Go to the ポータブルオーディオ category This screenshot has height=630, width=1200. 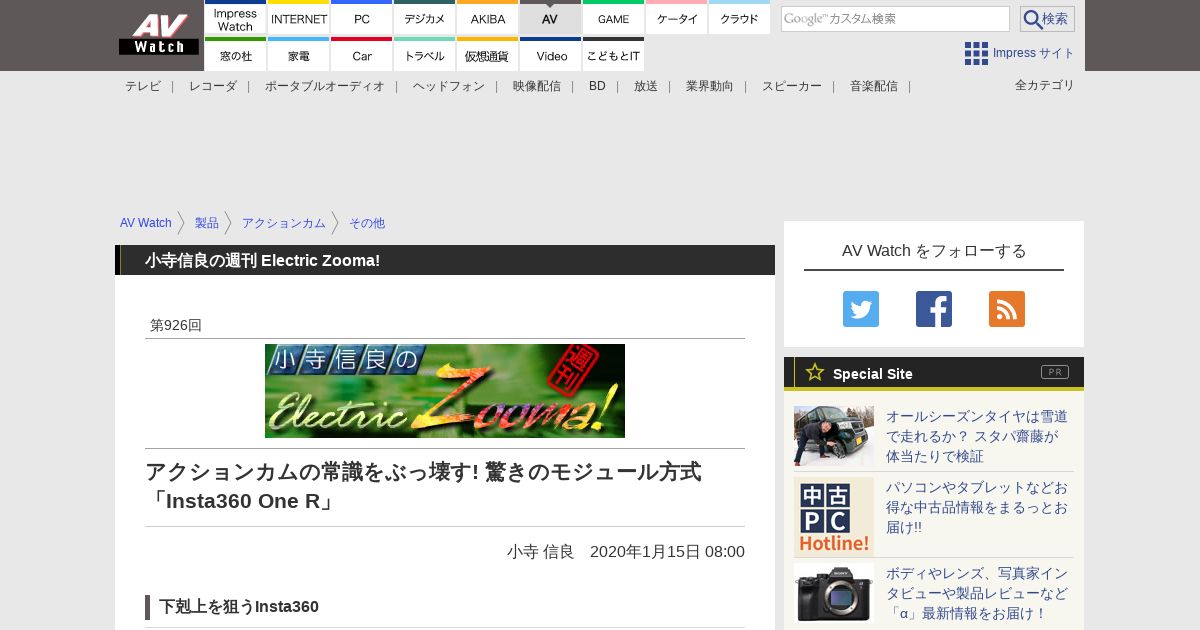pos(325,86)
